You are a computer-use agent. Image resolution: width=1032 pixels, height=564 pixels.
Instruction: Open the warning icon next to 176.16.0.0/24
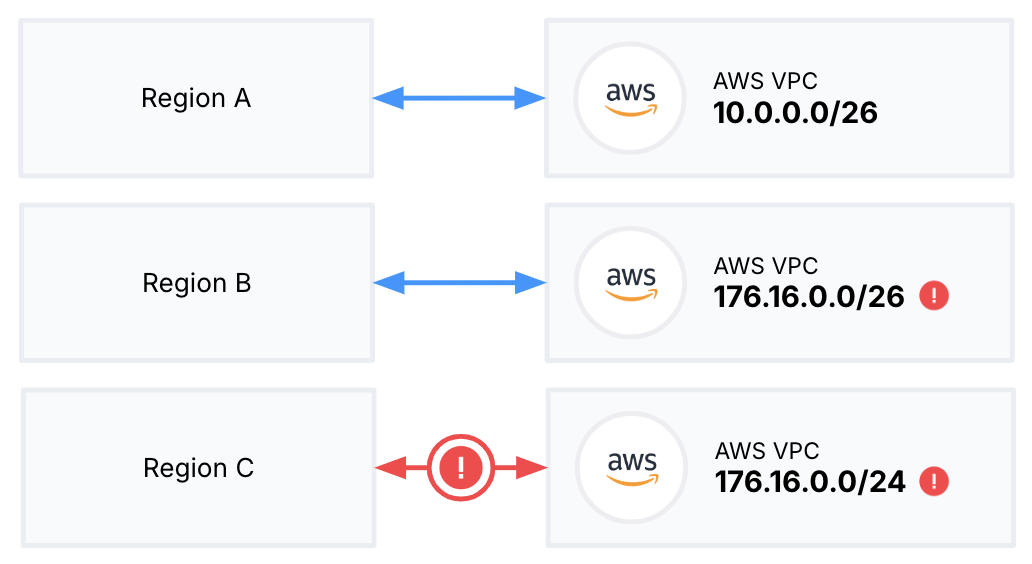pyautogui.click(x=934, y=481)
